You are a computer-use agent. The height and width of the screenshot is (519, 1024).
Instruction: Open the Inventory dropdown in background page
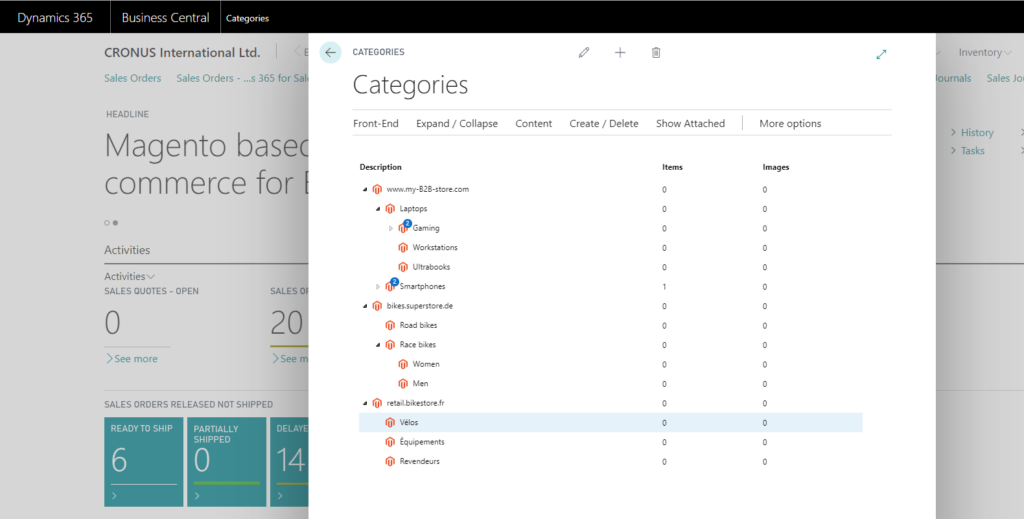[x=984, y=52]
